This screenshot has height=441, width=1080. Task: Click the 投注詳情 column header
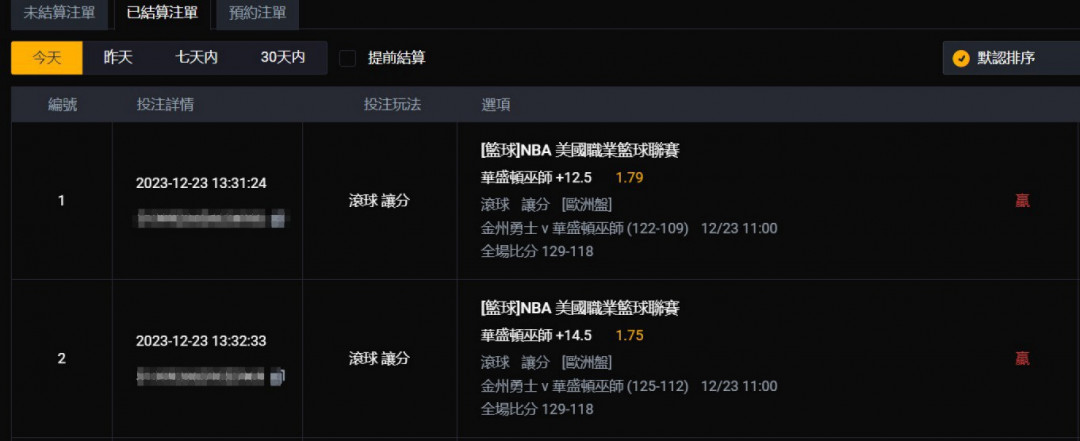(165, 105)
